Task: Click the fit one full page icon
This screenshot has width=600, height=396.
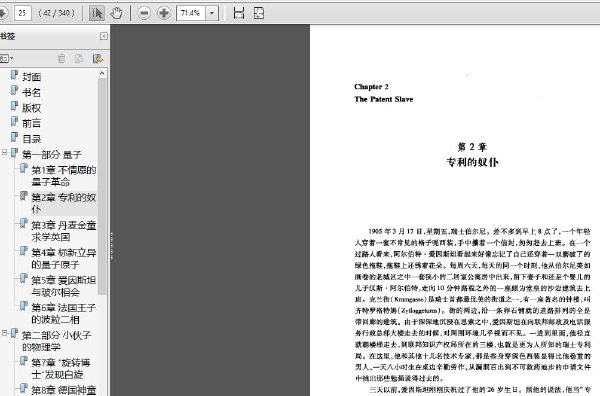Action: tap(259, 13)
